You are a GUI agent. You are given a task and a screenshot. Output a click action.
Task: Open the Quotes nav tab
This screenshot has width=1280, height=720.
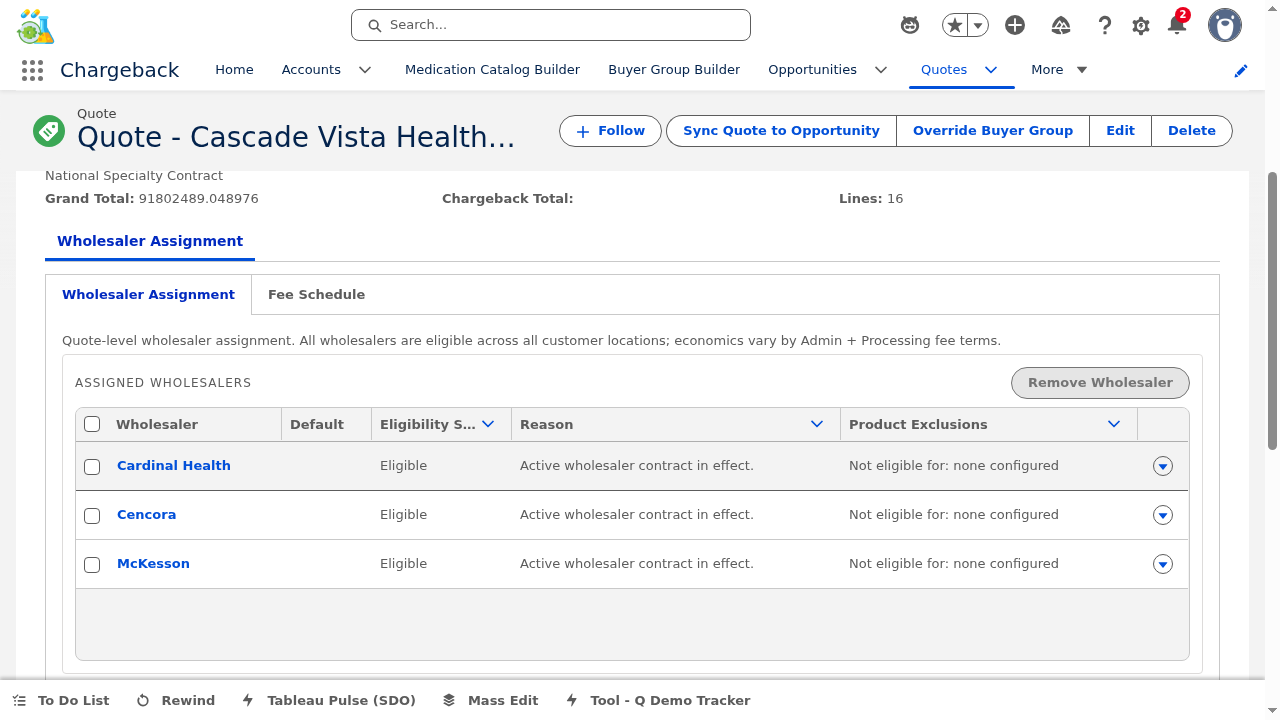pos(944,70)
